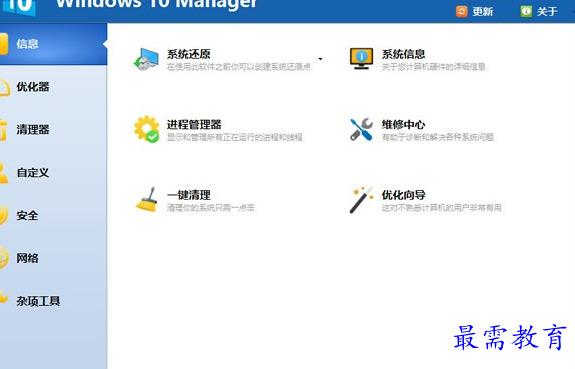
Task: Click description 显示和管理所有正在运行的进程和线程
Action: (235, 137)
